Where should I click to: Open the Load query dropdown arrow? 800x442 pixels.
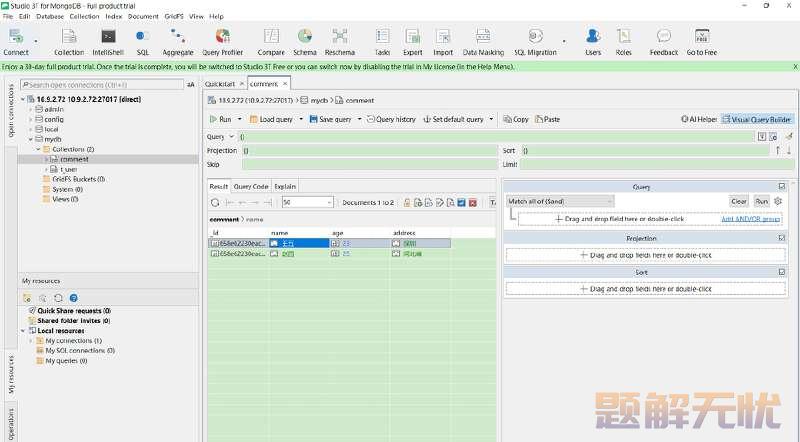click(x=301, y=119)
